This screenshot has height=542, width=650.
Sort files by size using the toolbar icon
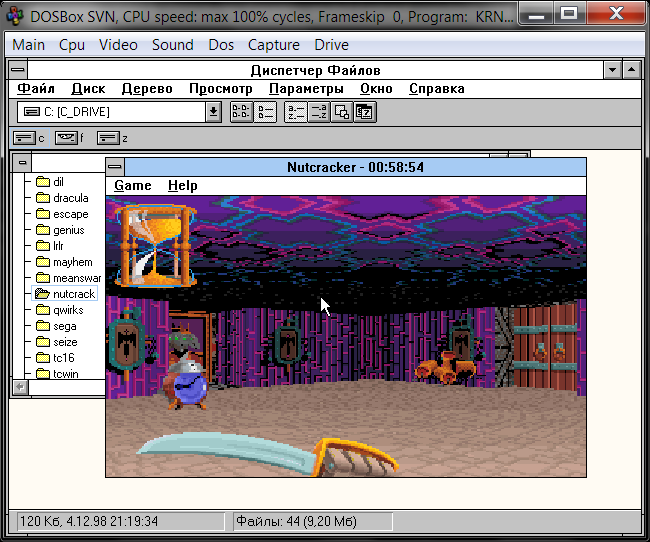point(342,112)
